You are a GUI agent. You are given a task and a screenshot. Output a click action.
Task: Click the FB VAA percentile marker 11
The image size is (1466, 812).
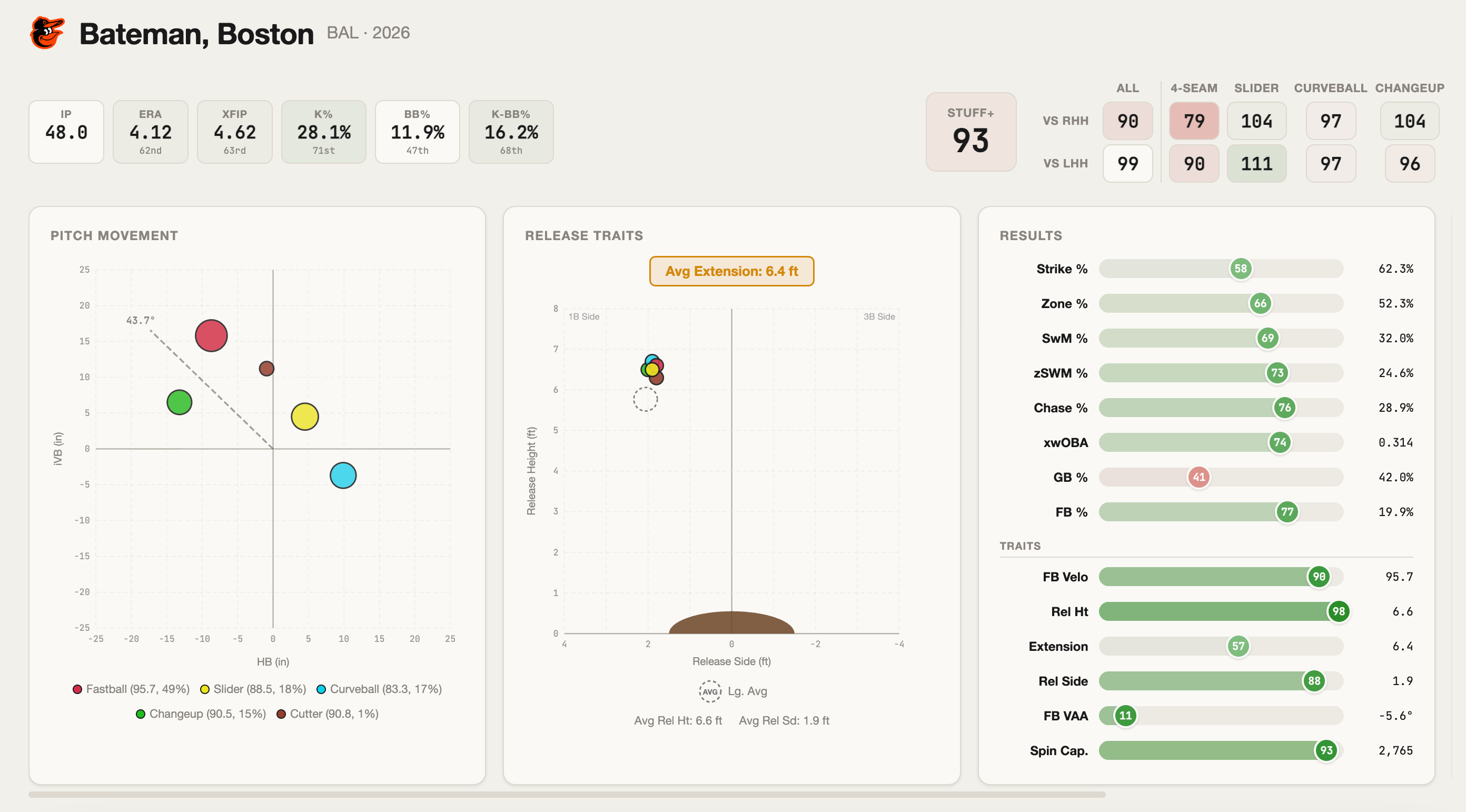coord(1126,716)
